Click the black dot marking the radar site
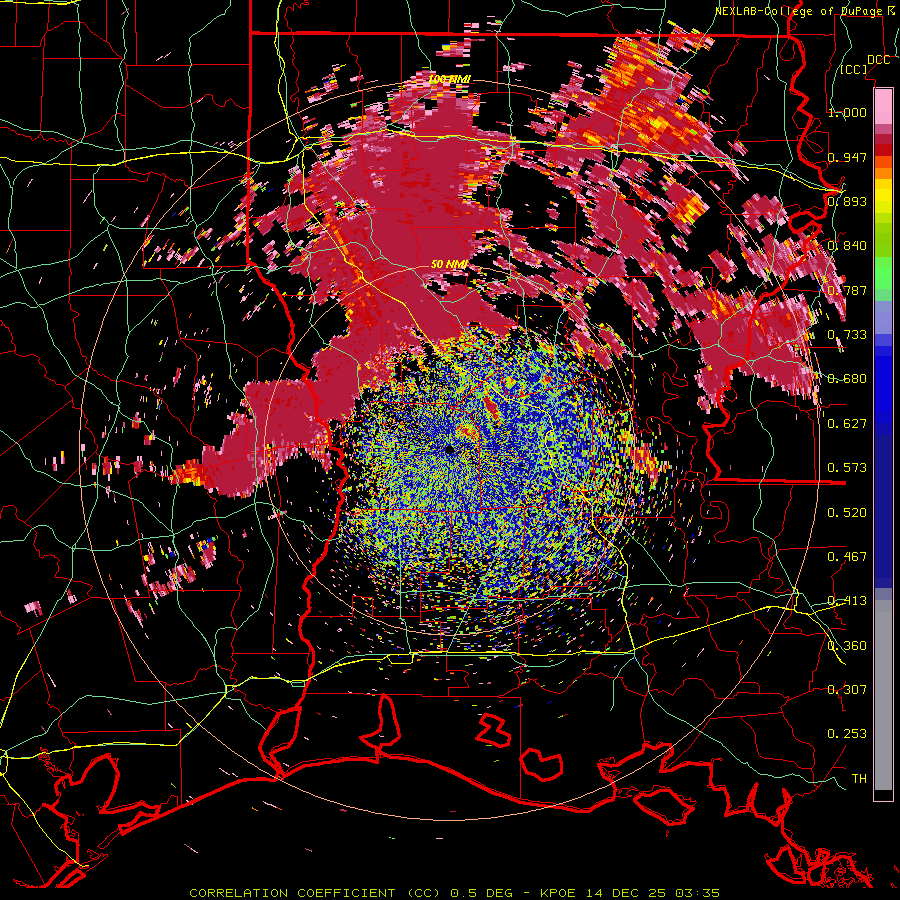900x900 pixels. pos(450,450)
